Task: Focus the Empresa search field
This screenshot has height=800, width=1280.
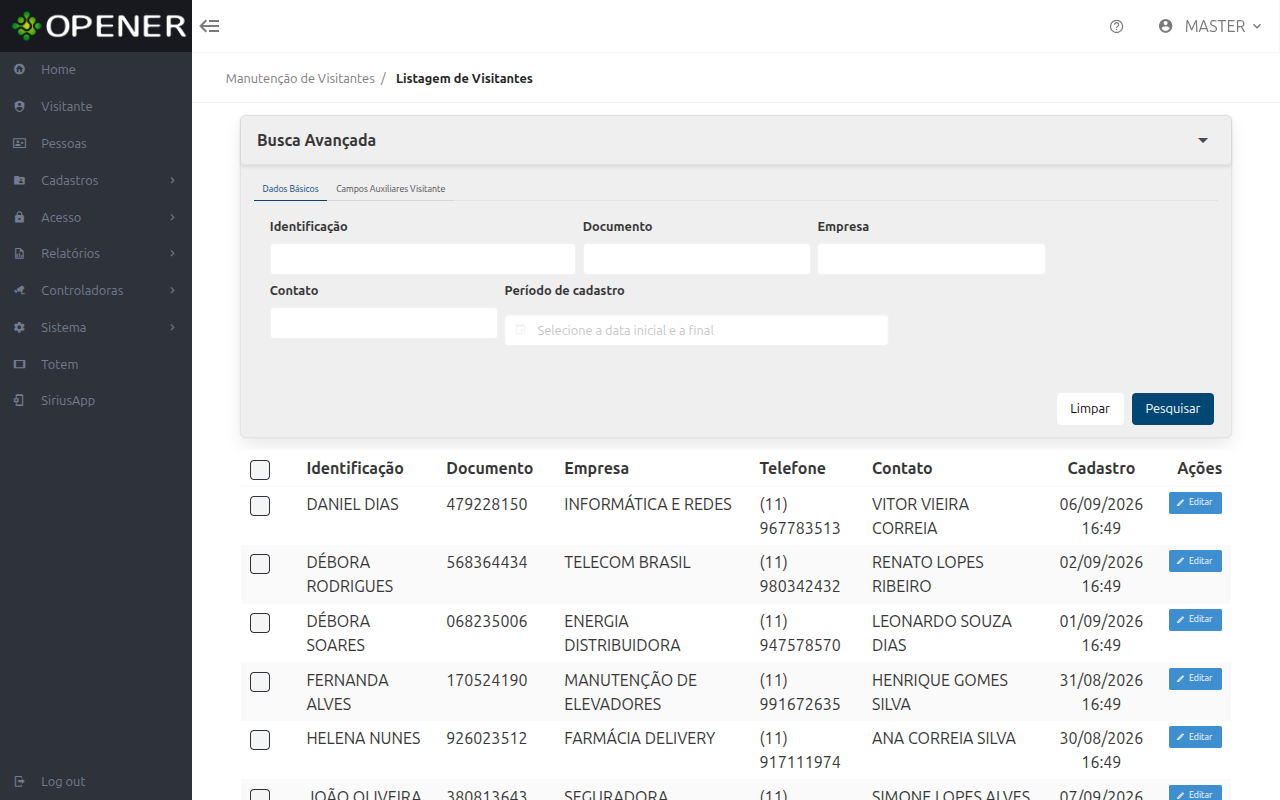Action: [x=931, y=259]
